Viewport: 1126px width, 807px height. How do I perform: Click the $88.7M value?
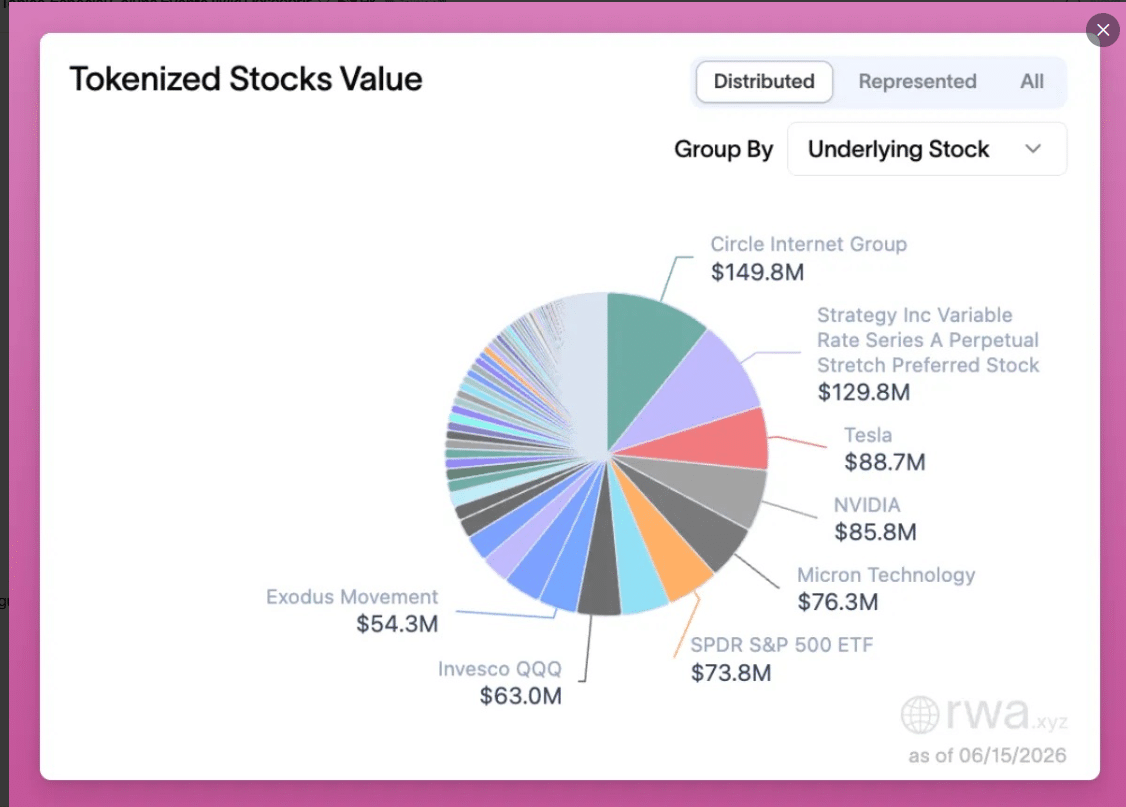click(x=884, y=462)
